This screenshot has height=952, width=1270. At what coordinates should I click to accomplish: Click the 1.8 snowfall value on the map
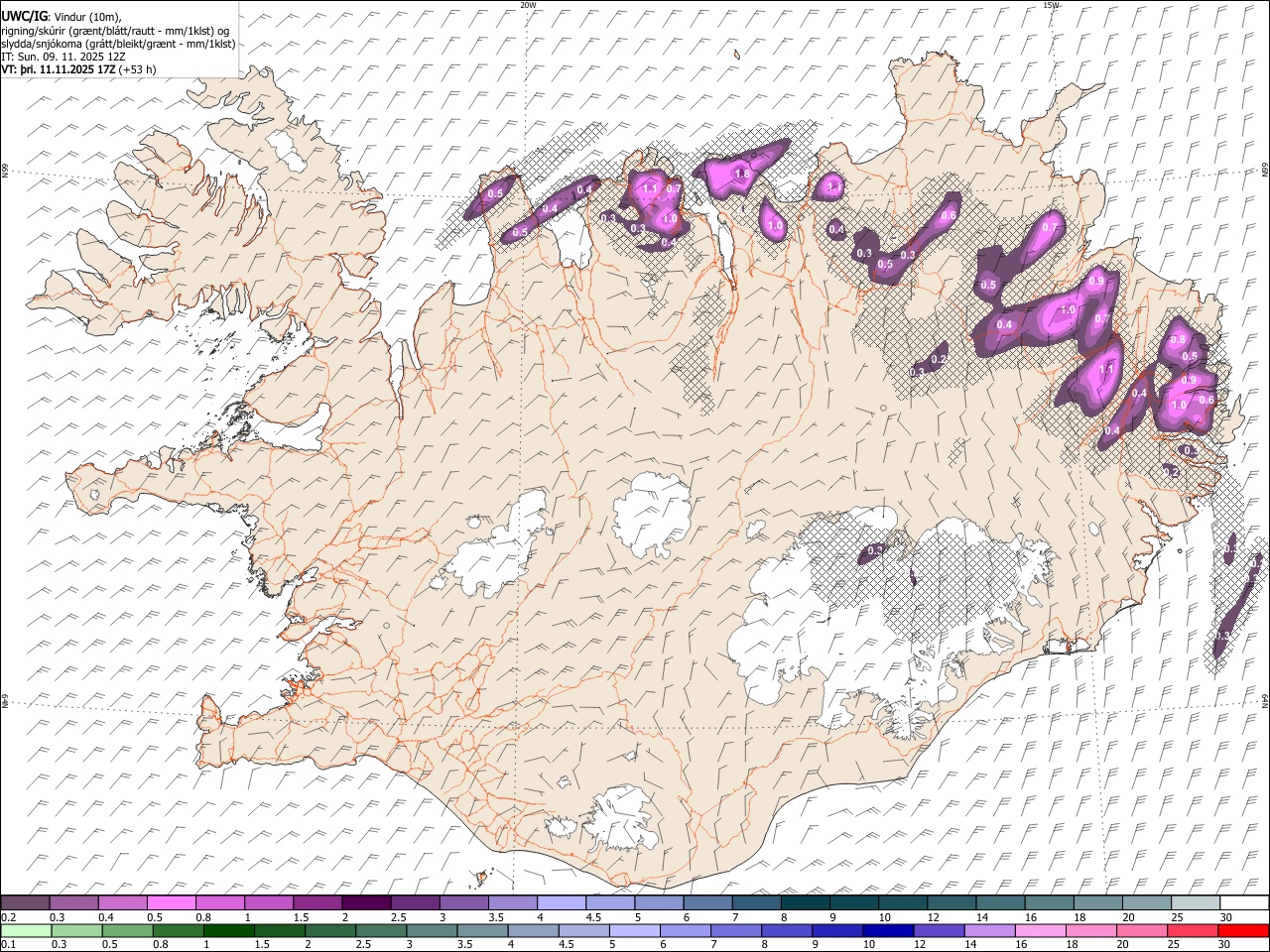point(741,174)
